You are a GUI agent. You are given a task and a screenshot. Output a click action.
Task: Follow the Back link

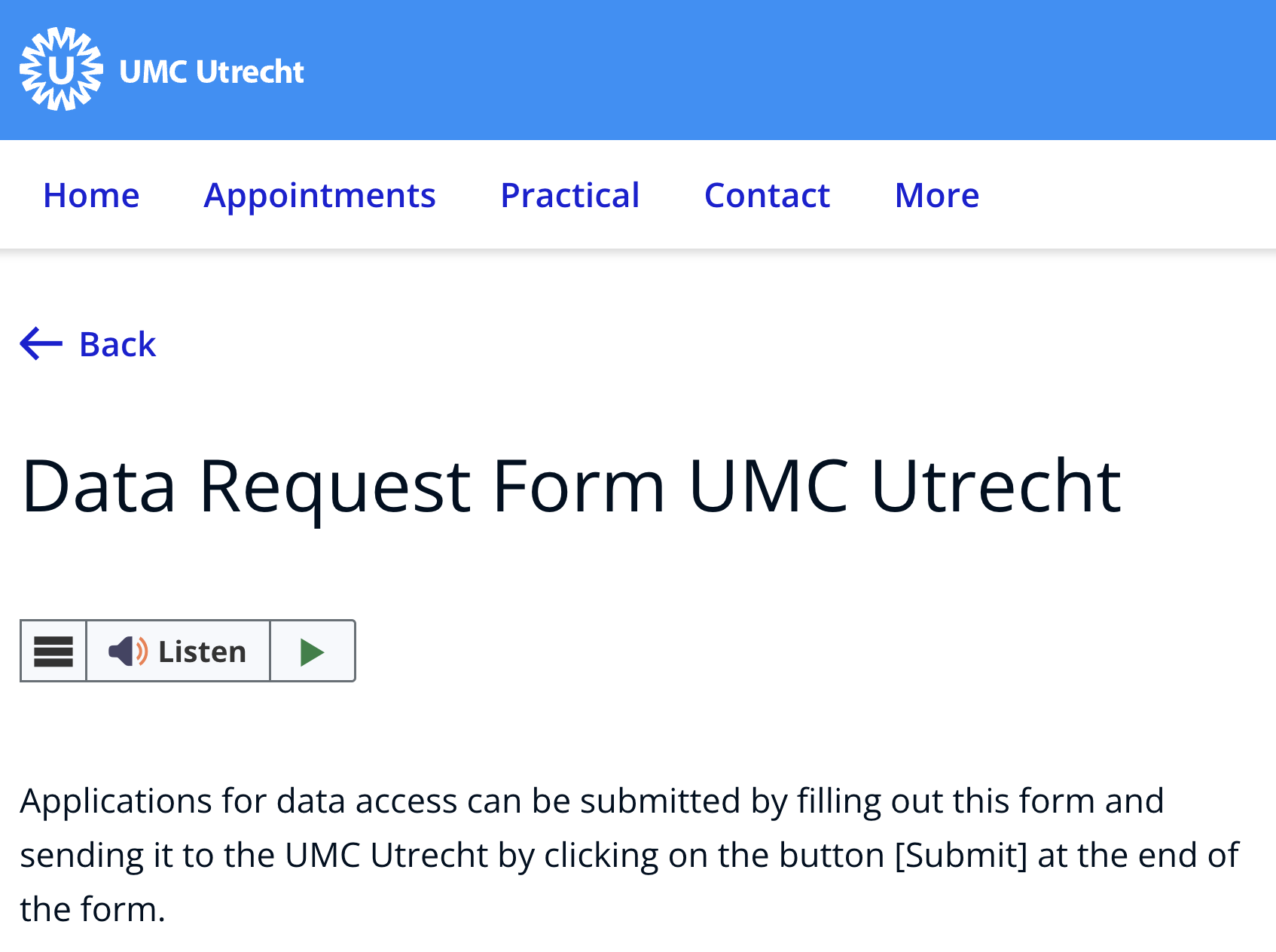(x=116, y=344)
